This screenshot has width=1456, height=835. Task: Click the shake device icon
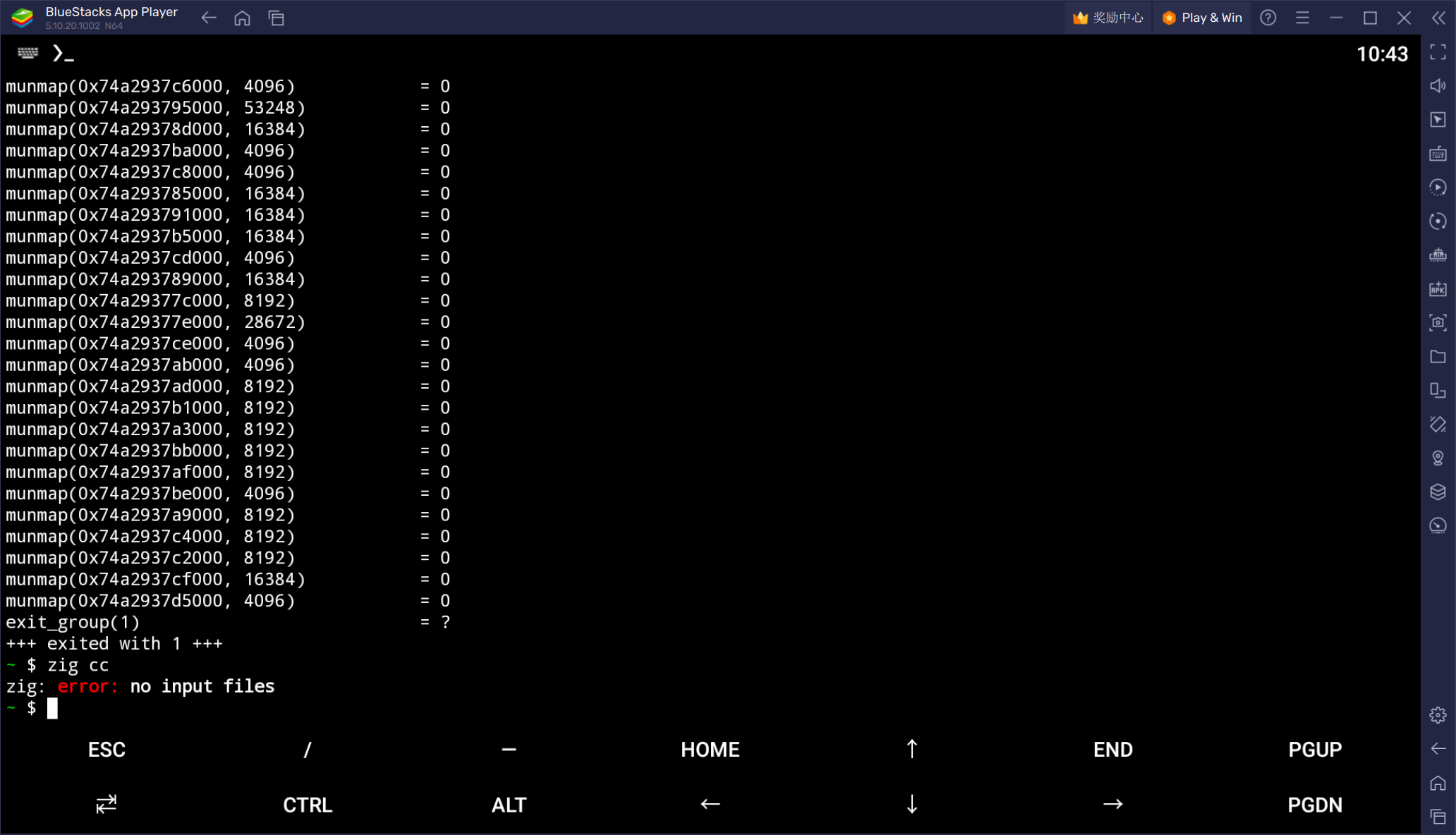(x=1438, y=424)
